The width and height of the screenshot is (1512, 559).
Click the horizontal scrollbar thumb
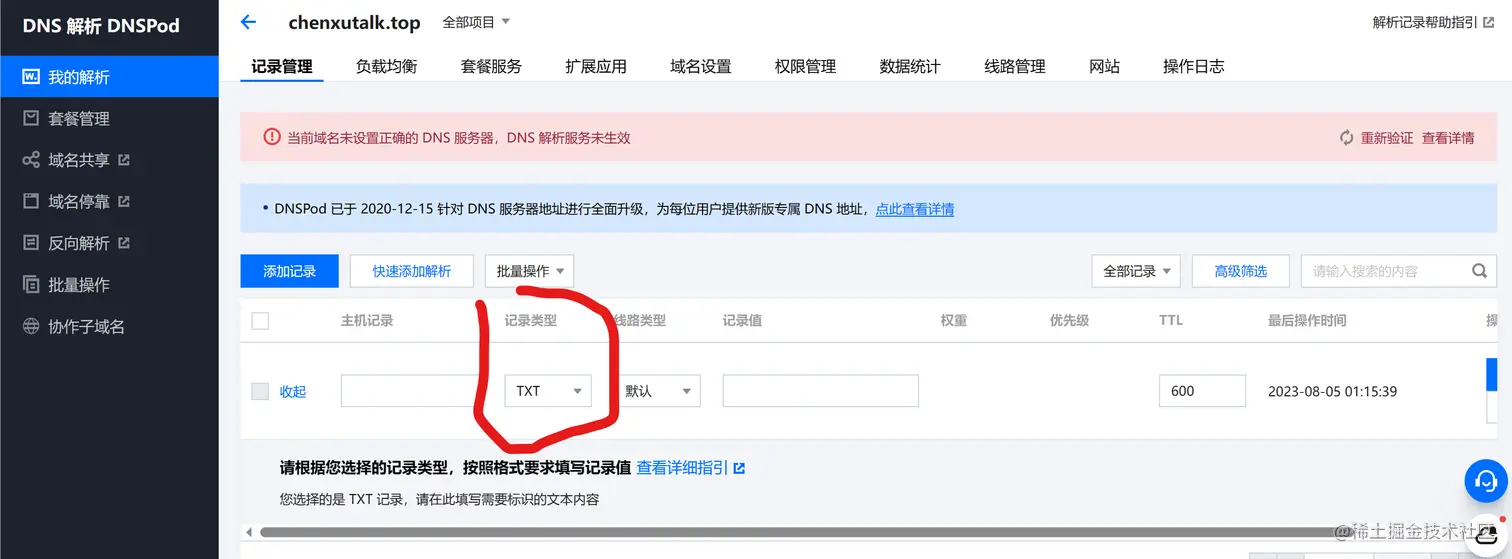pyautogui.click(x=805, y=532)
